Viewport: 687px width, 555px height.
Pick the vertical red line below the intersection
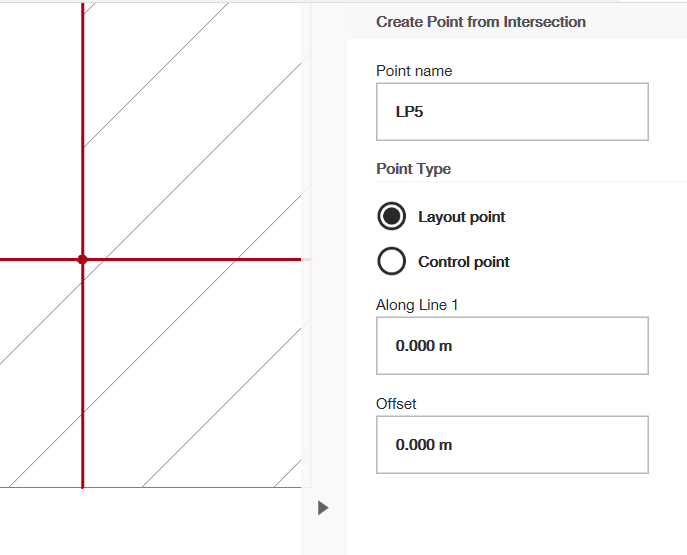(x=82, y=380)
